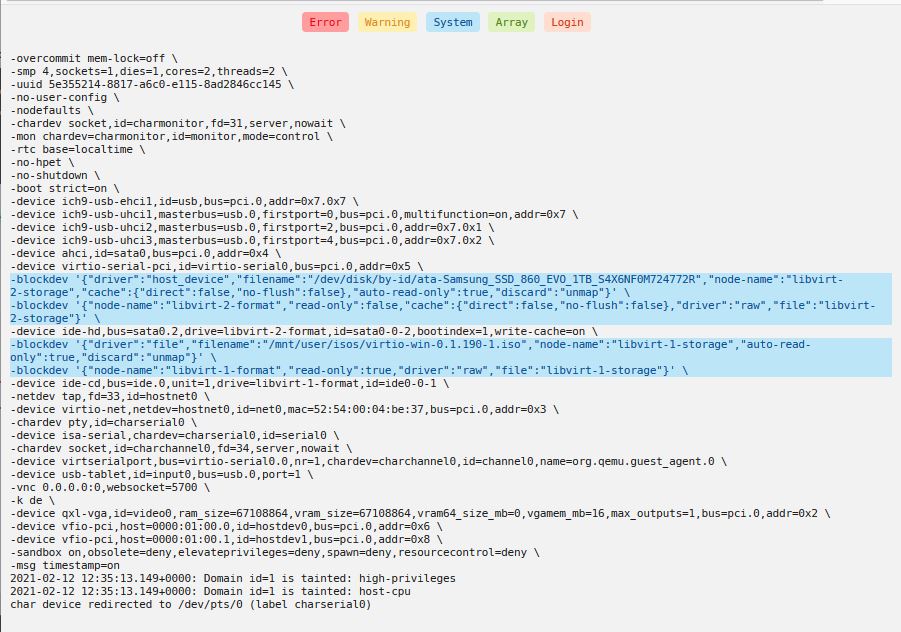Click the '-uuid 5e355214-8817' log line
Viewport: 901px width, 632px height.
tap(152, 84)
